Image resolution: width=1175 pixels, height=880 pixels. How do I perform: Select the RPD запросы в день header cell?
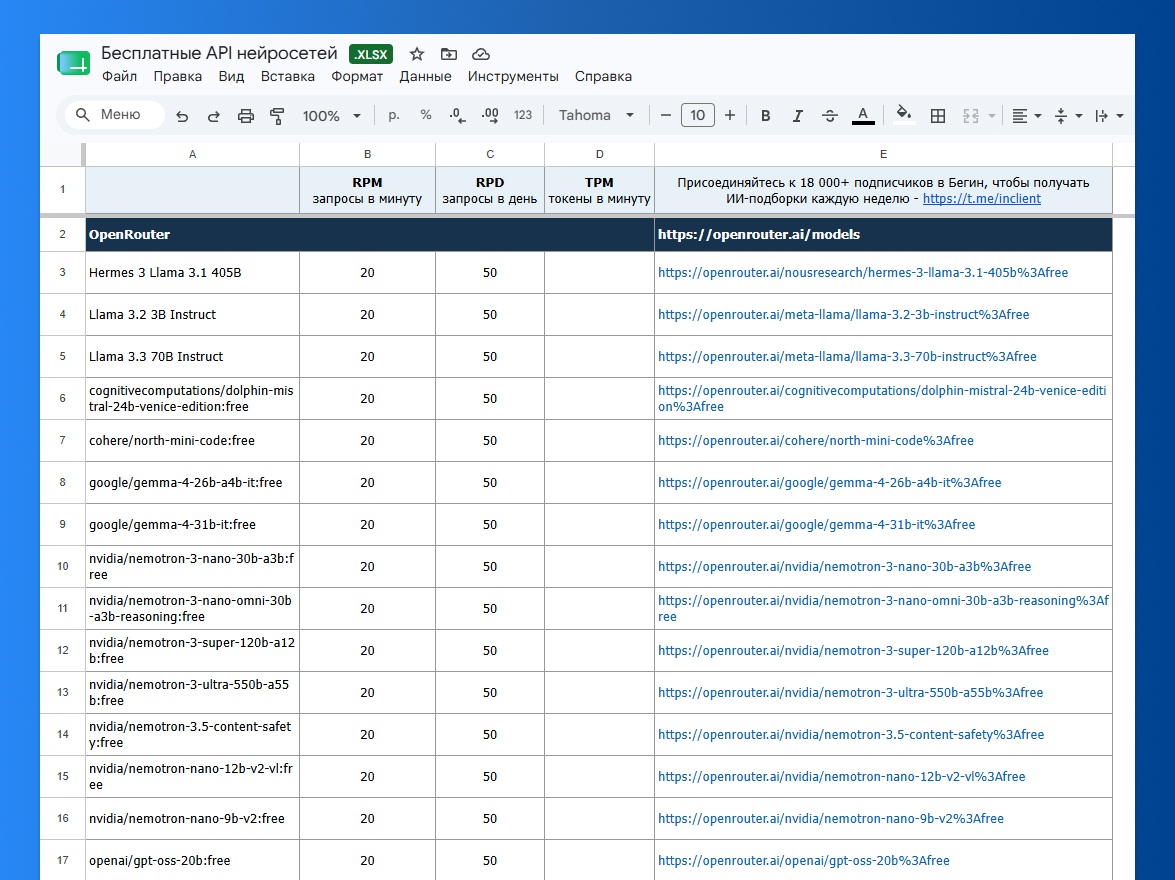pos(490,190)
